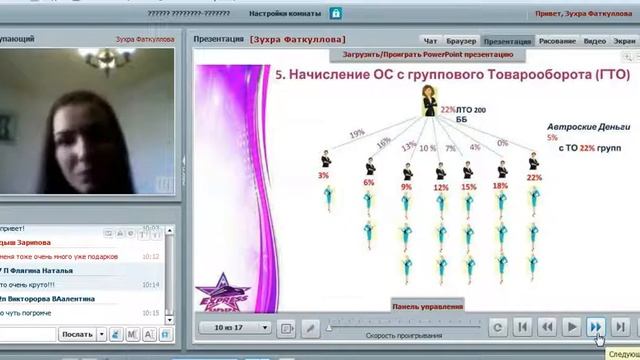Click Загрузить/Проиграть PowerPoint презентацию button
Image resolution: width=640 pixels, height=360 pixels.
coord(427,55)
